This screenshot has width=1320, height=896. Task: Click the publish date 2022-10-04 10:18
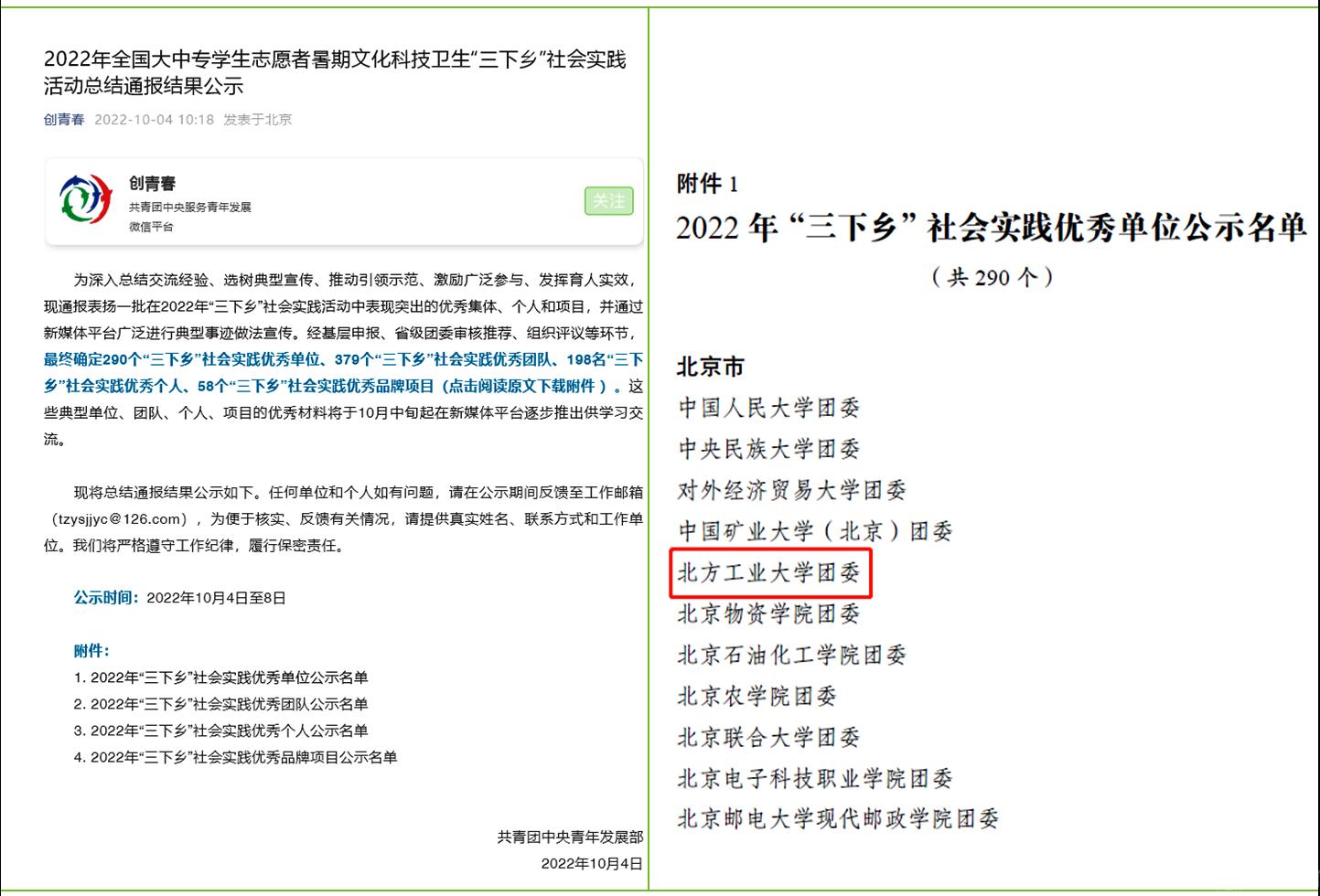click(154, 120)
